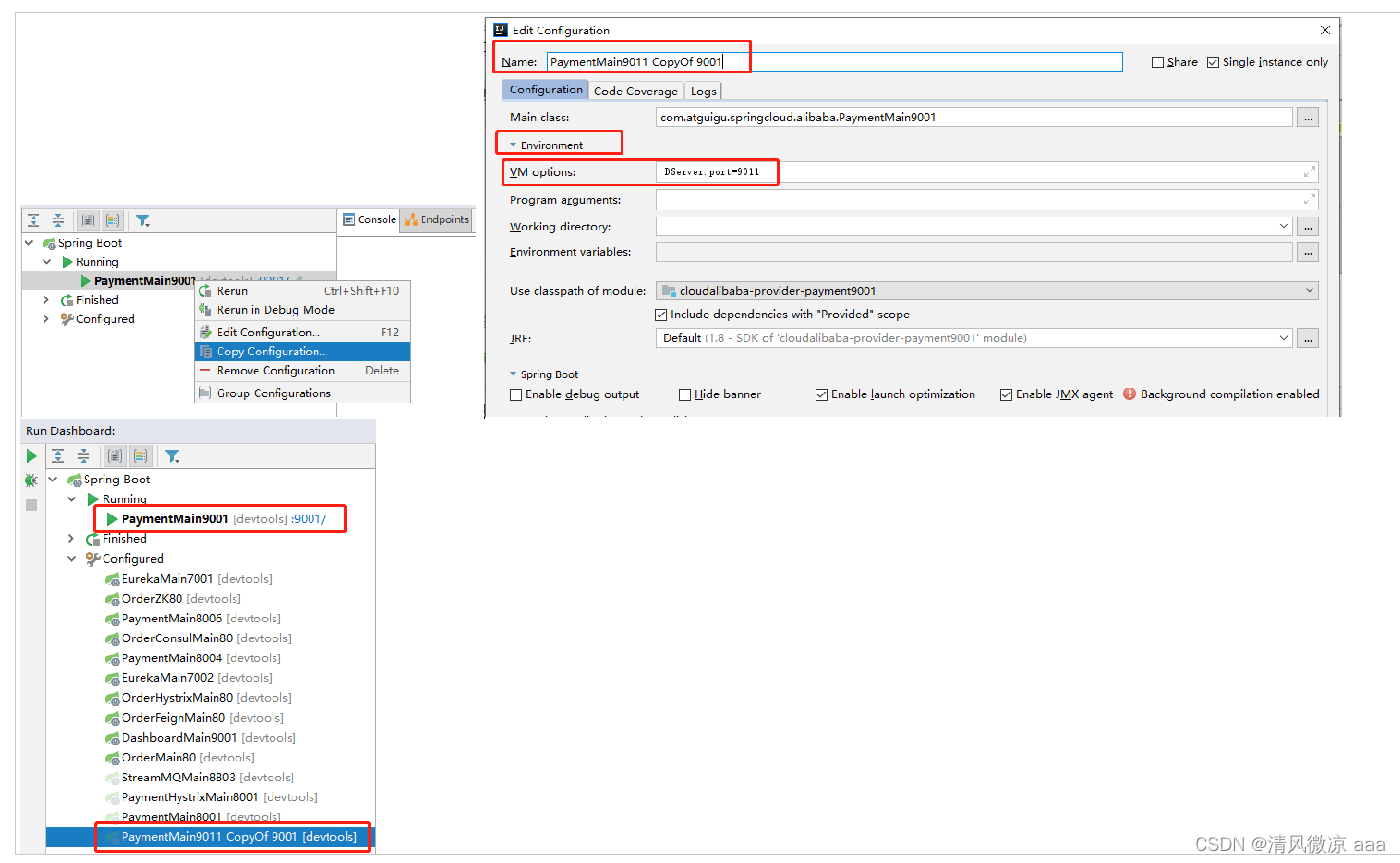This screenshot has width=1400, height=863.
Task: Open the filter funnel under Run Dashboard title
Action: pyautogui.click(x=172, y=456)
